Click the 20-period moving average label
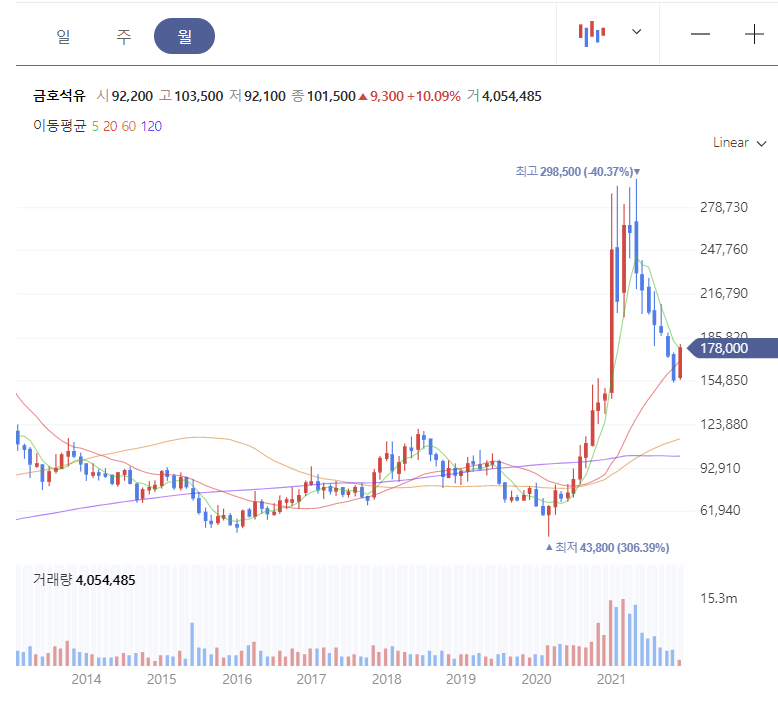The image size is (778, 715). click(x=110, y=126)
